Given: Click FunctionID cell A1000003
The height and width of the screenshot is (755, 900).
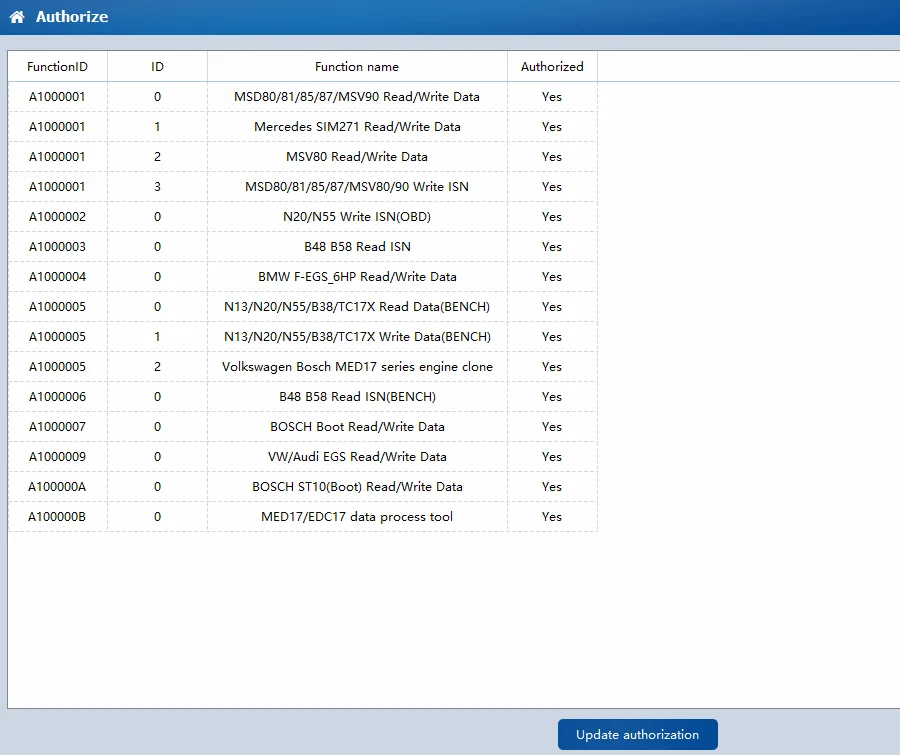Looking at the screenshot, I should (x=57, y=247).
